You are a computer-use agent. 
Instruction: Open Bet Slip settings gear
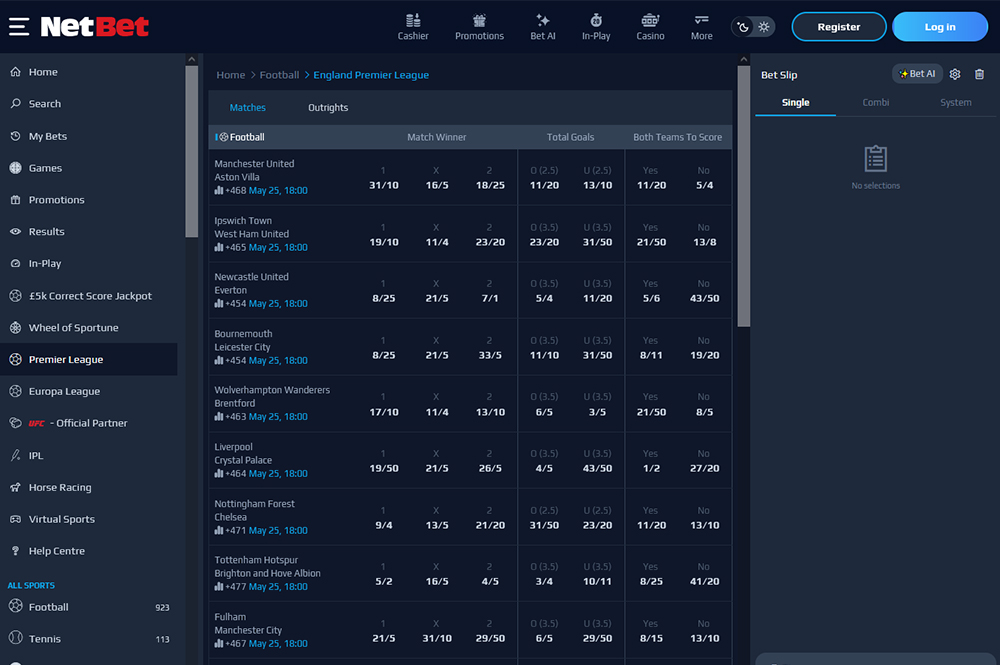coord(955,75)
